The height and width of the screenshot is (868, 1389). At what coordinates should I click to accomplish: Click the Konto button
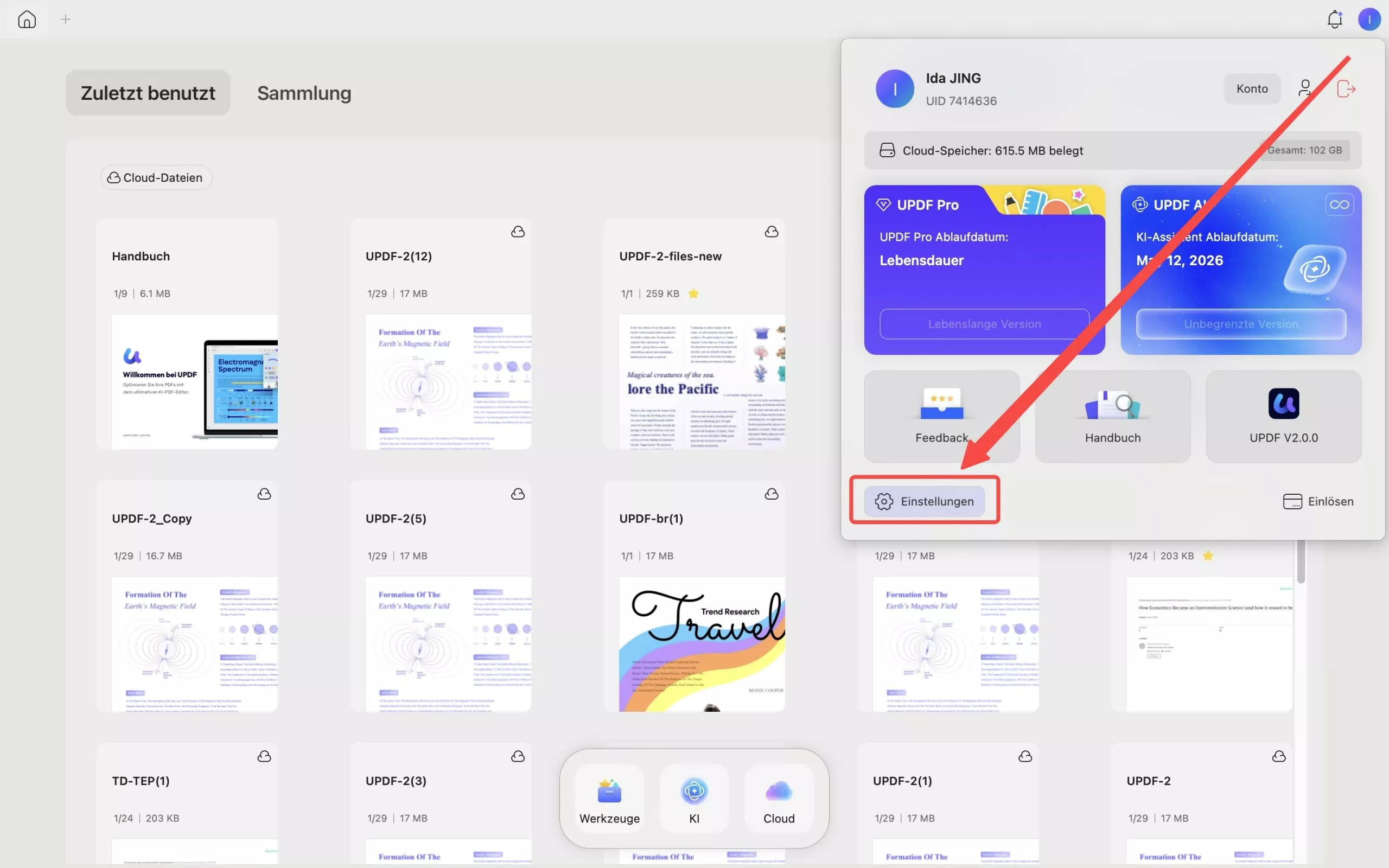pyautogui.click(x=1252, y=88)
